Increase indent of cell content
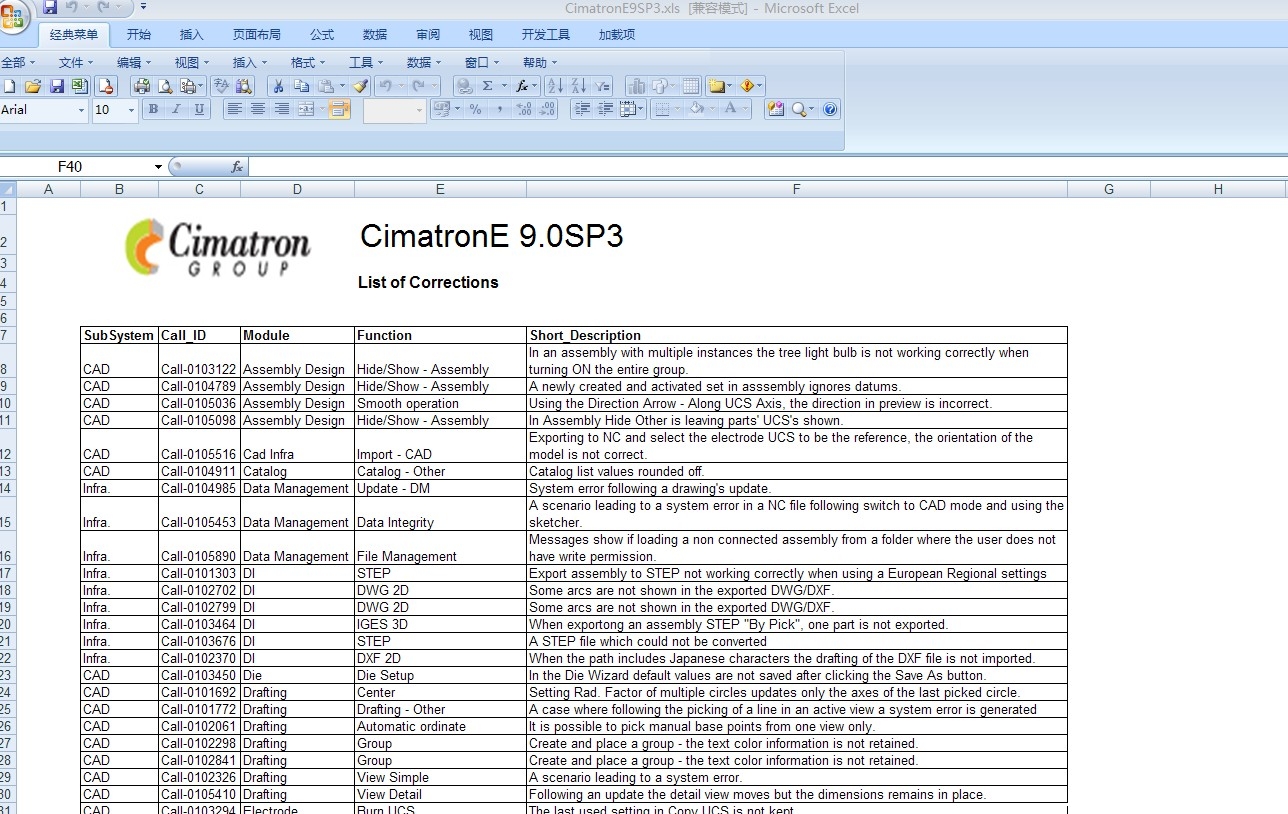This screenshot has height=814, width=1288. click(606, 109)
